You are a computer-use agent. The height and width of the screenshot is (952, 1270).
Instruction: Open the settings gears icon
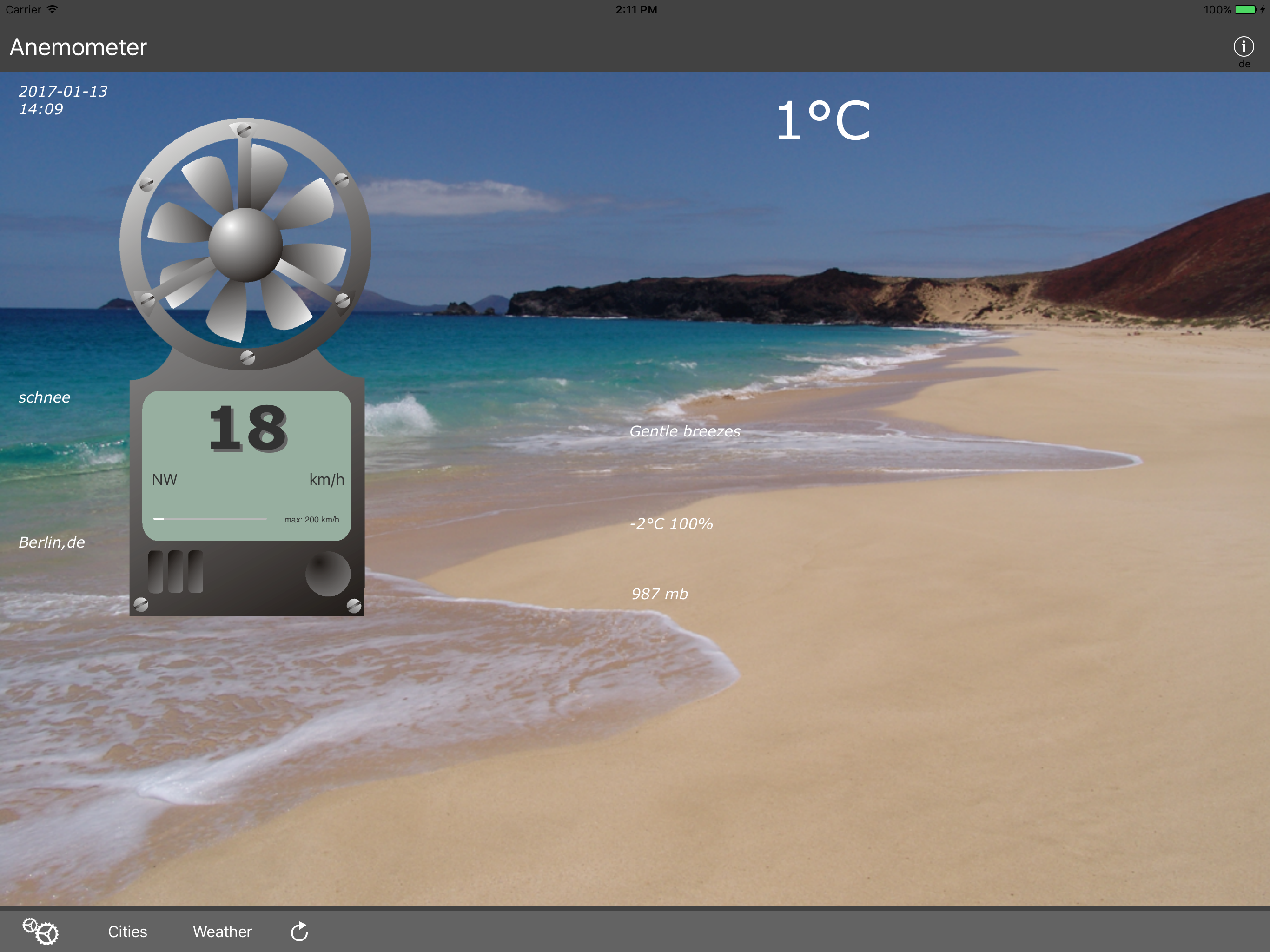pos(40,931)
